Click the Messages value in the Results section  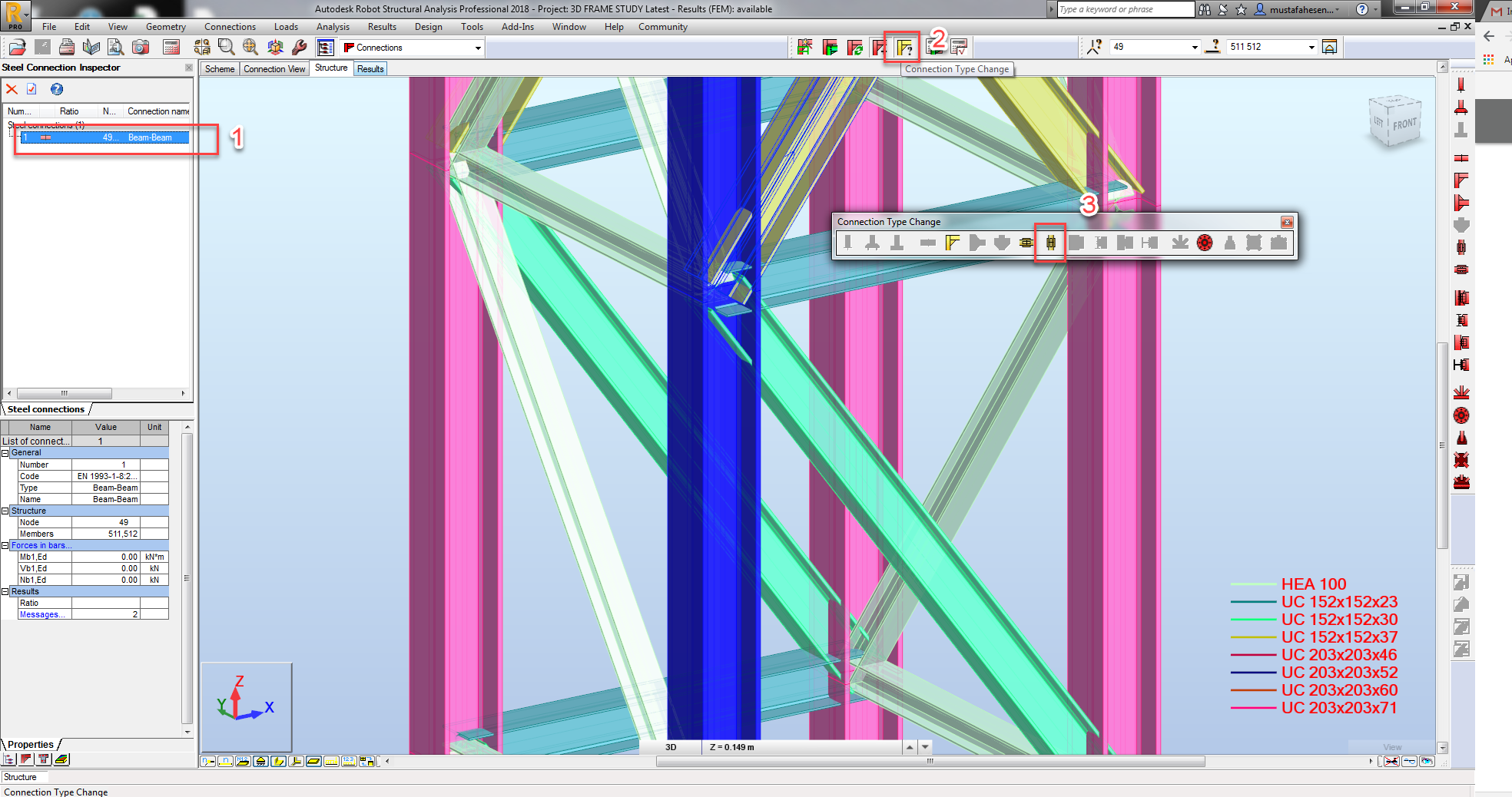pyautogui.click(x=106, y=613)
